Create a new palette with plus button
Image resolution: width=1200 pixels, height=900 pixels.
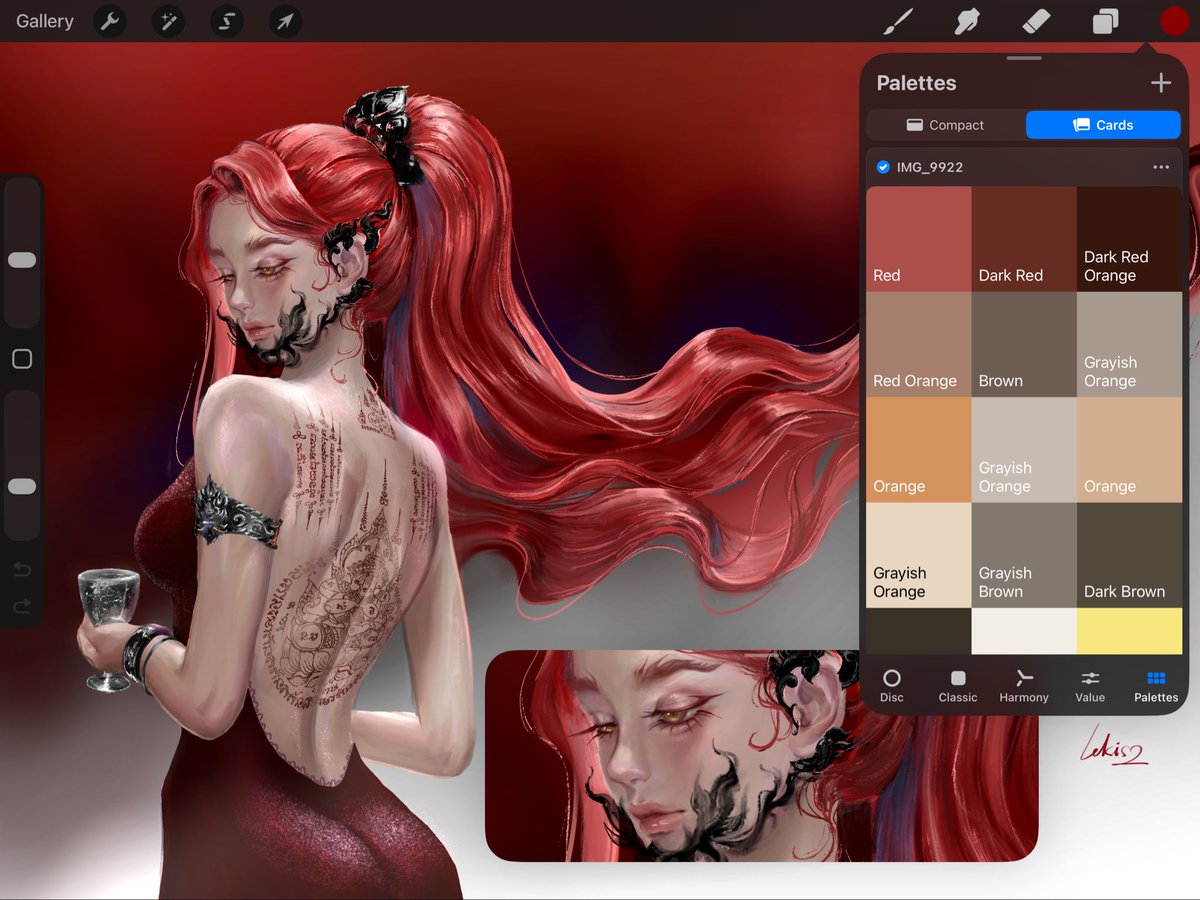(1161, 83)
